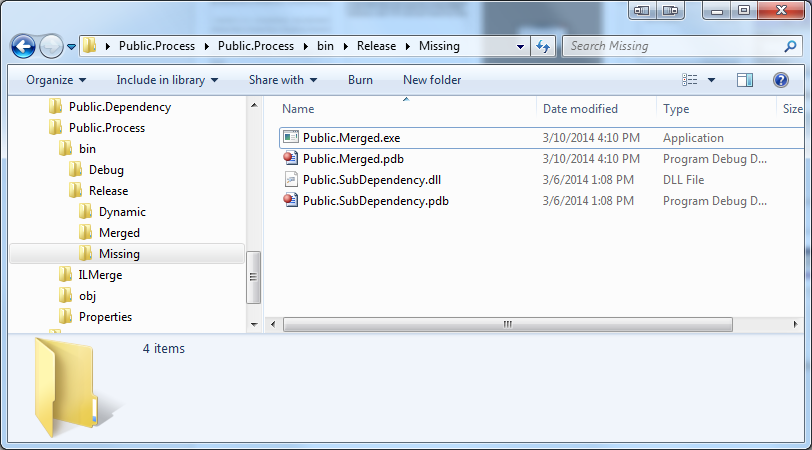Expand the Include in library menu

coord(167,80)
